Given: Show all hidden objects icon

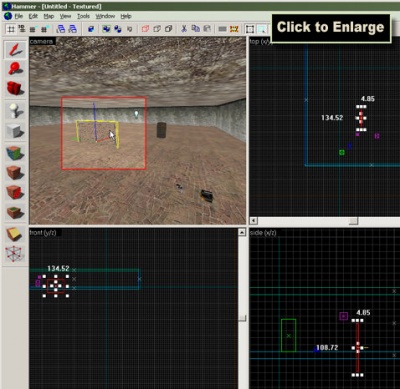Looking at the screenshot, I should [x=169, y=29].
